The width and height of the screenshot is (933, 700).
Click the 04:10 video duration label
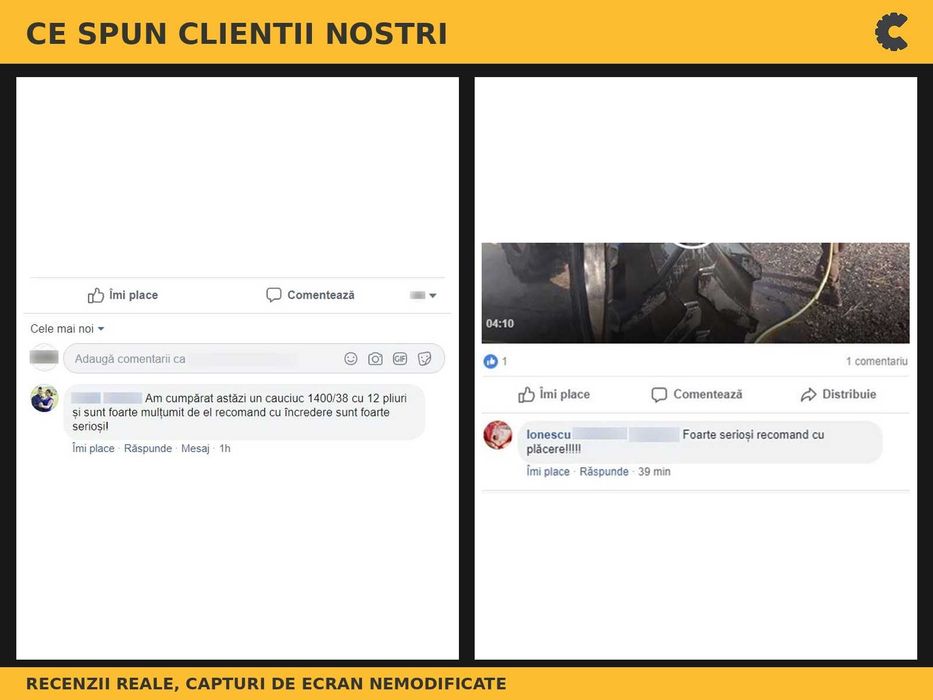(x=500, y=324)
